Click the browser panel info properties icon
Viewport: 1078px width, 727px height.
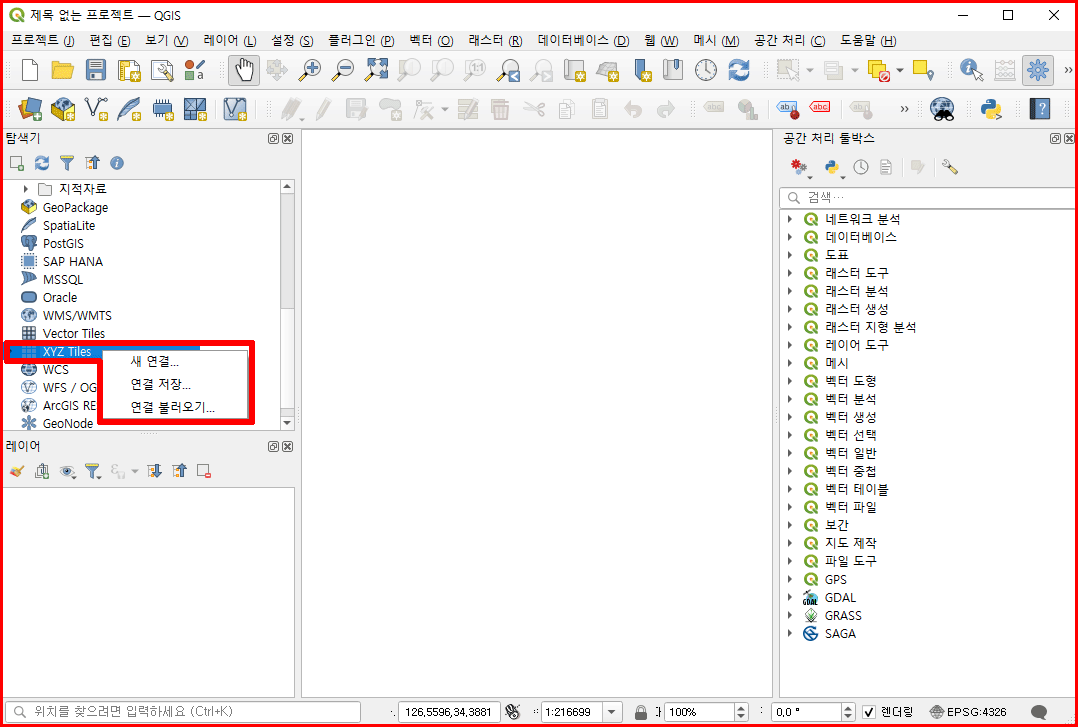pyautogui.click(x=117, y=163)
